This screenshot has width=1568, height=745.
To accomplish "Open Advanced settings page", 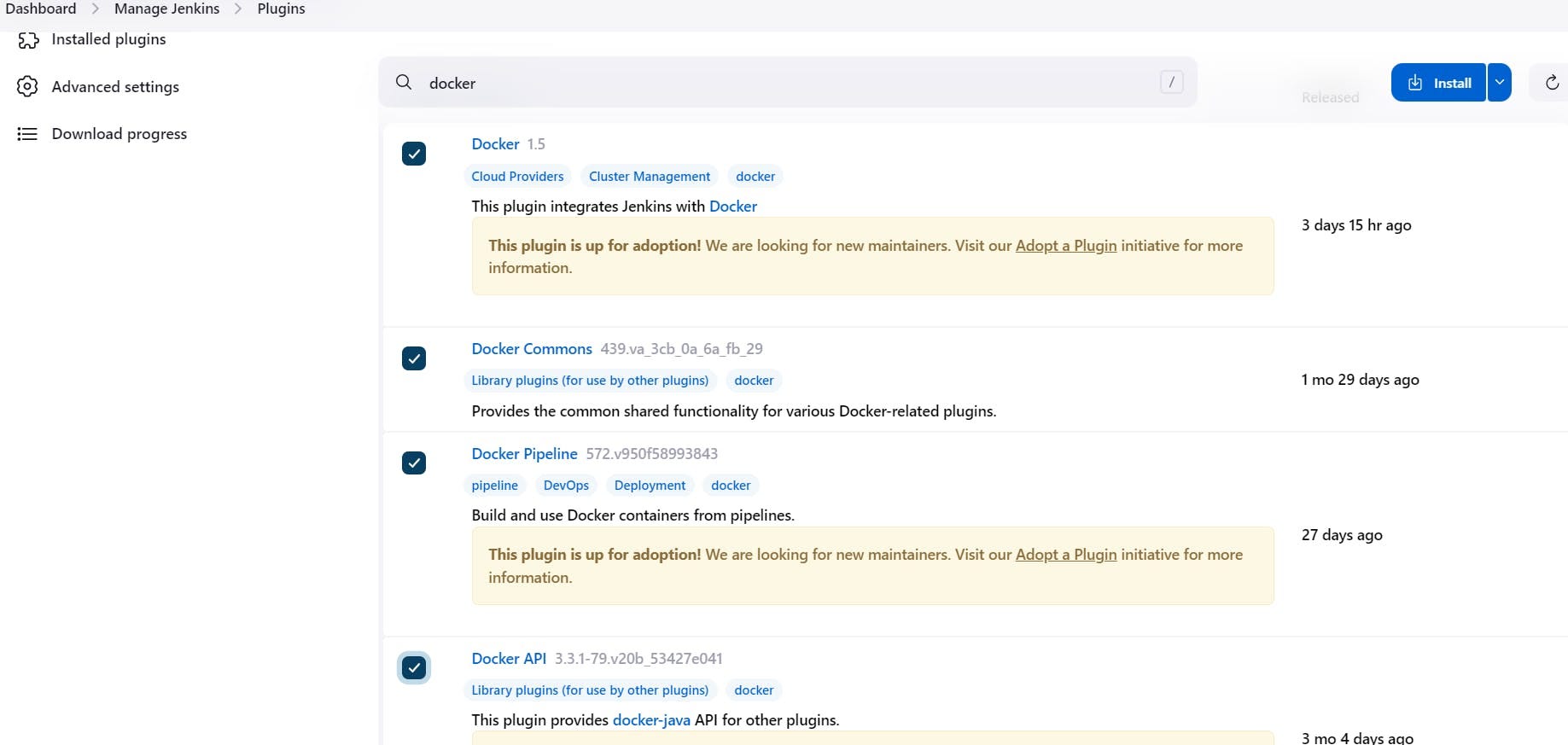I will pos(115,86).
